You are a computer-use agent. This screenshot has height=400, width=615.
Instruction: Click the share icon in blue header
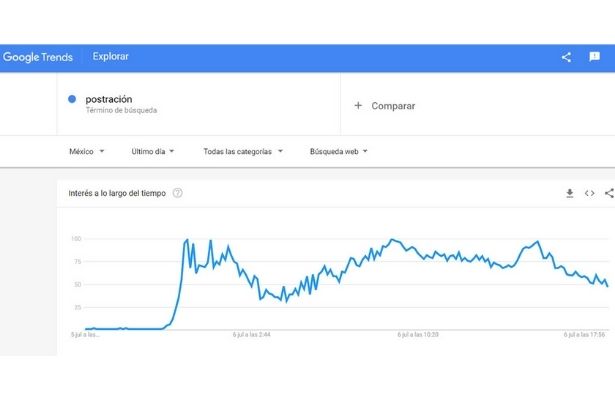click(566, 57)
